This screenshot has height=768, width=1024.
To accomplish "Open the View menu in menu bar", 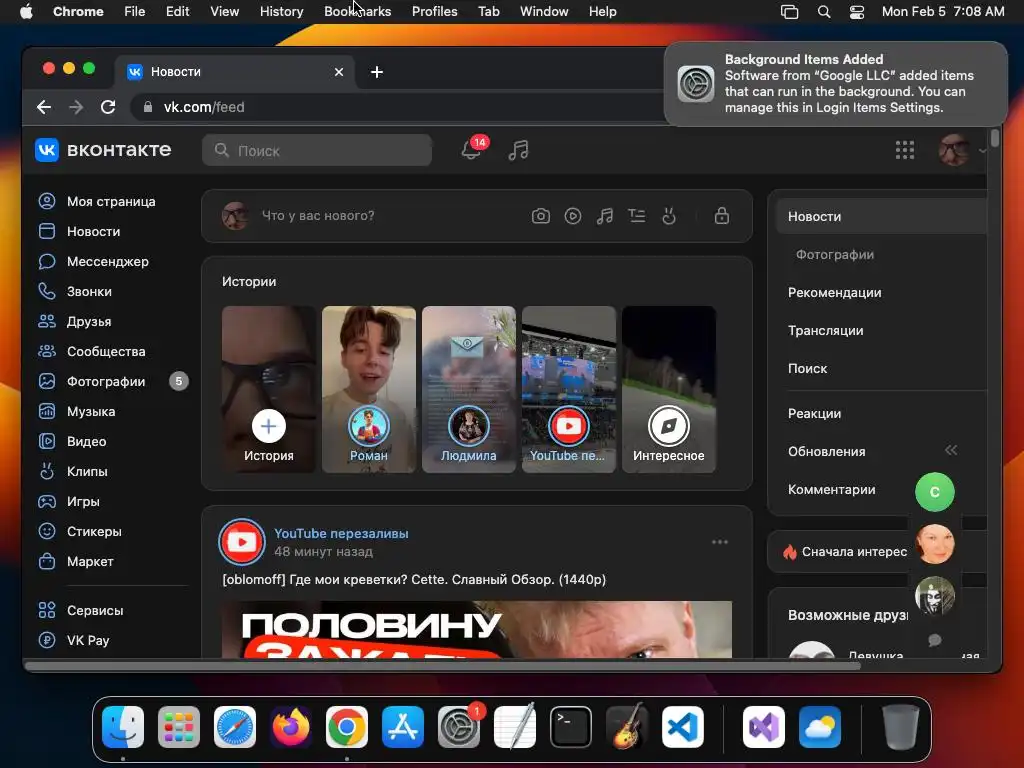I will [x=224, y=12].
